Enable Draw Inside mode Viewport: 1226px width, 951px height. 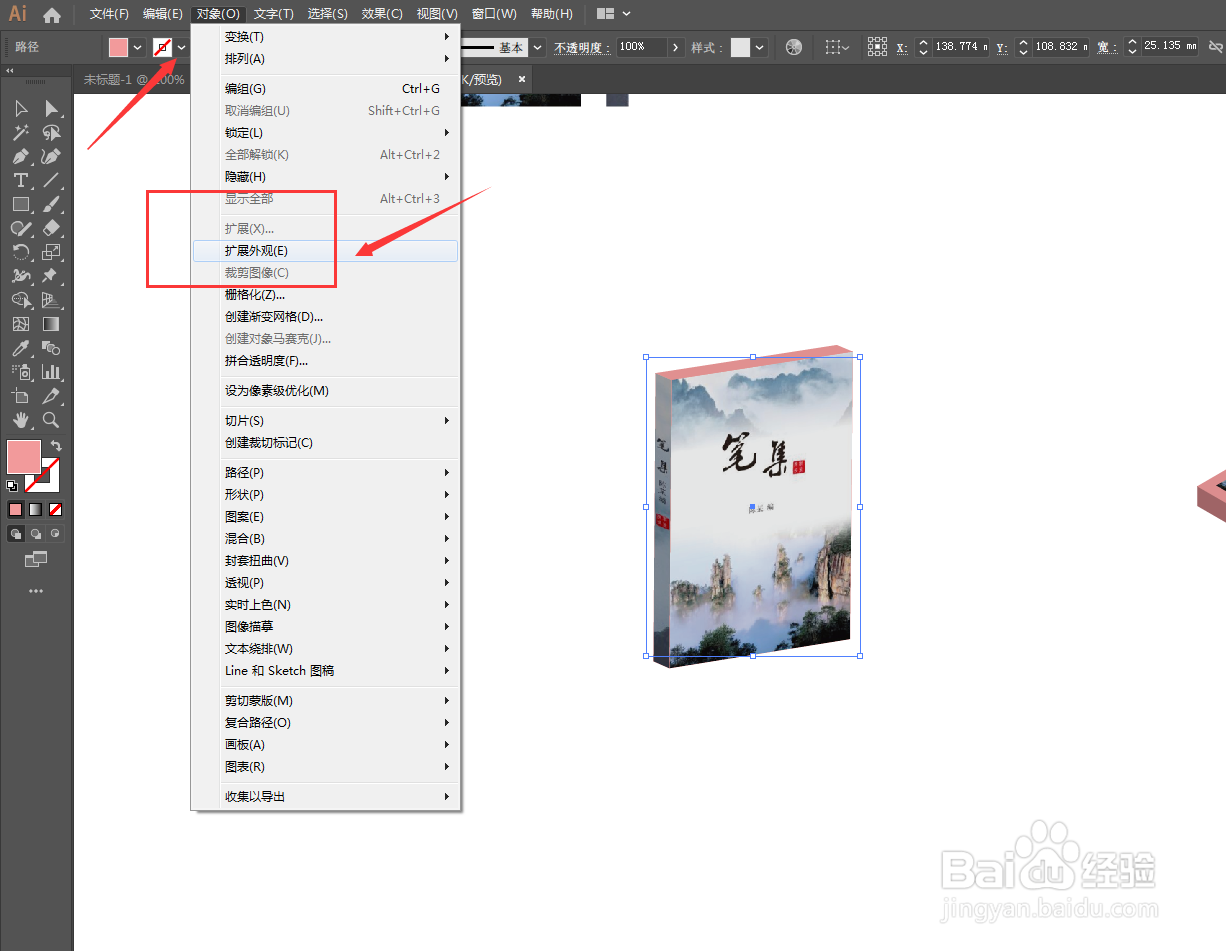[x=55, y=534]
